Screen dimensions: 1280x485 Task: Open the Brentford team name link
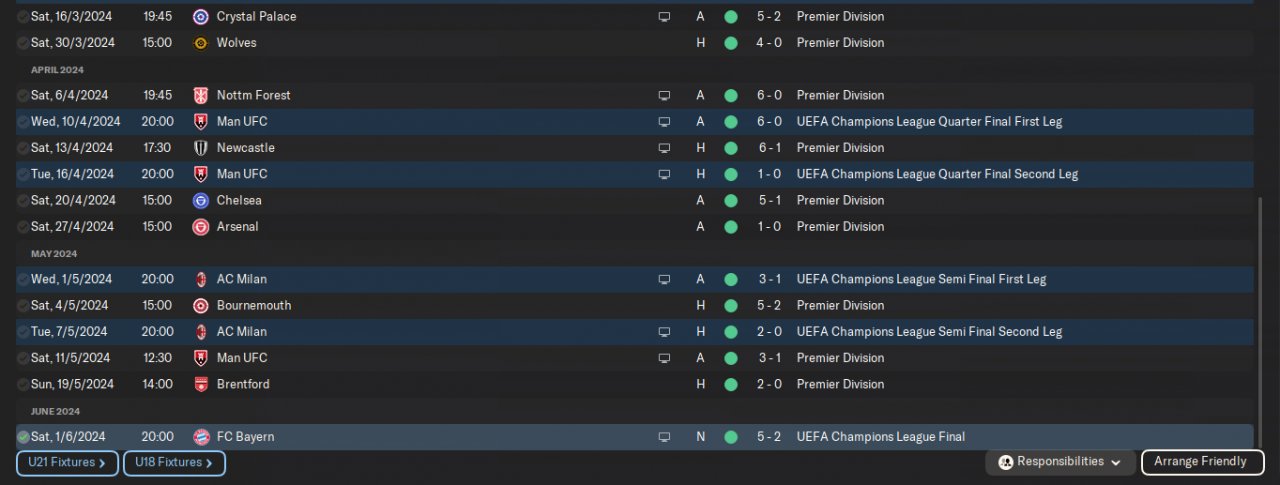(243, 384)
